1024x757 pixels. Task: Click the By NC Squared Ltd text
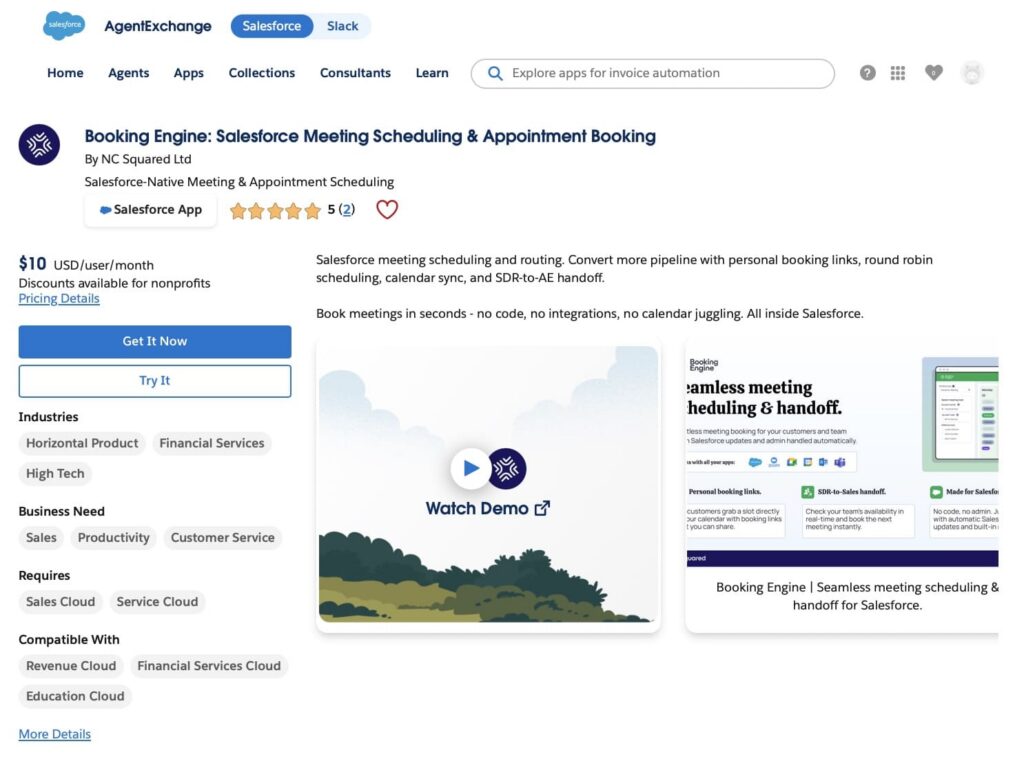(138, 159)
